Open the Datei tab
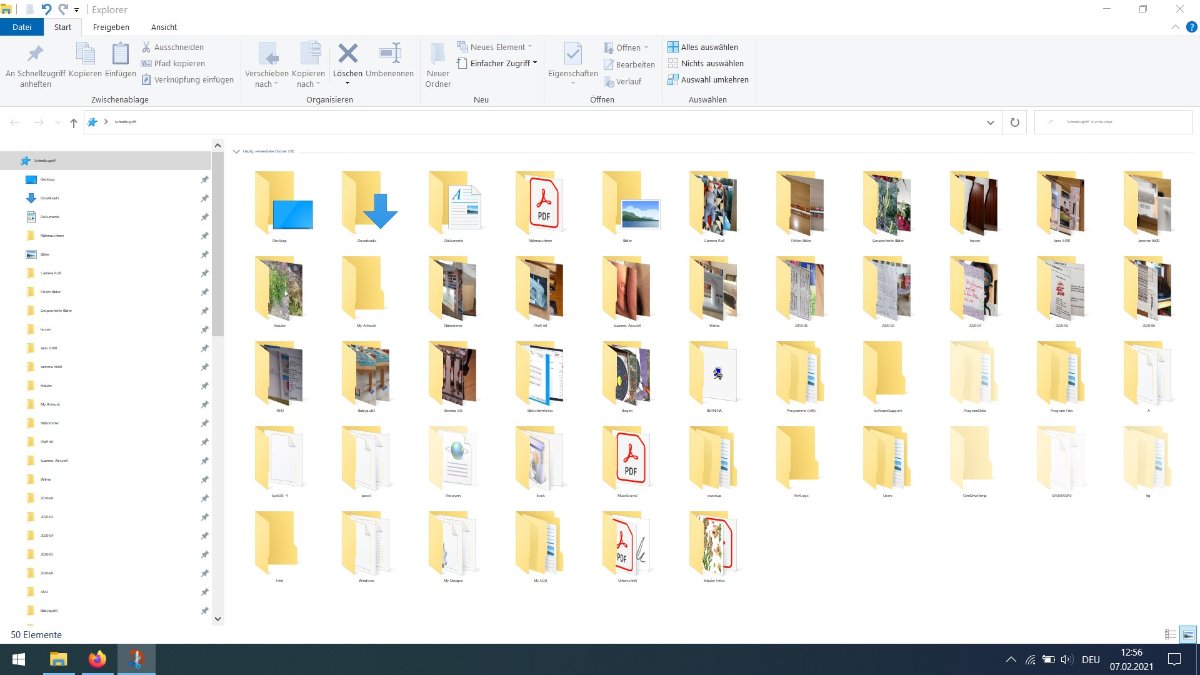The image size is (1200, 675). click(x=22, y=27)
